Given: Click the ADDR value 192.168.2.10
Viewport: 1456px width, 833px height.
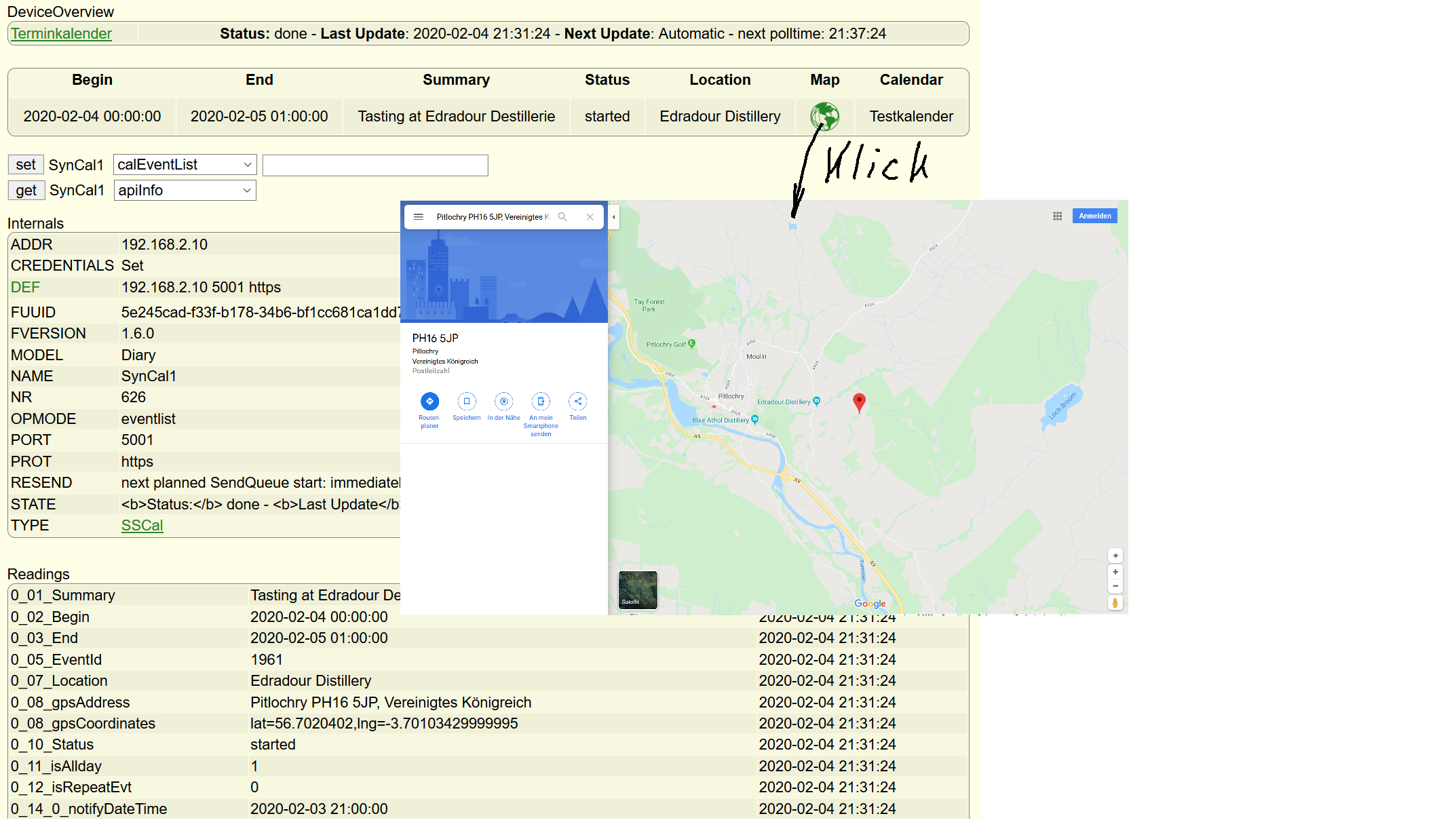Looking at the screenshot, I should [164, 245].
